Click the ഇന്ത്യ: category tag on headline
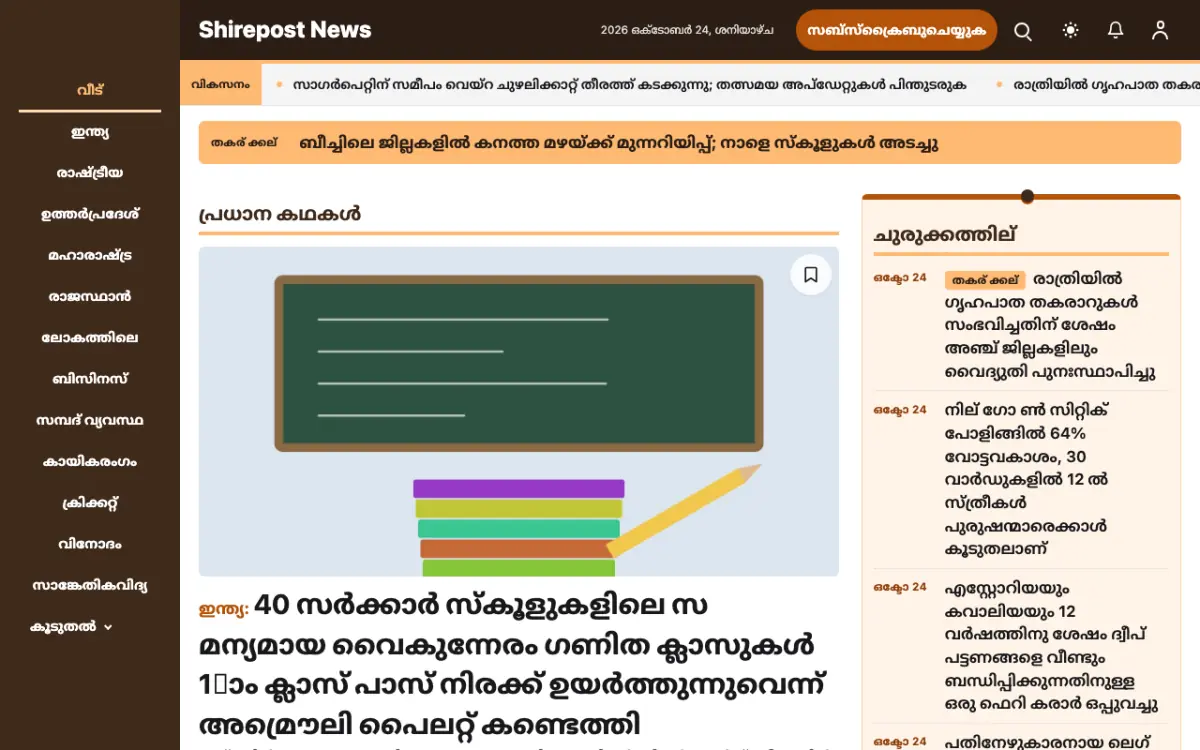Viewport: 1200px width, 750px height. click(223, 609)
